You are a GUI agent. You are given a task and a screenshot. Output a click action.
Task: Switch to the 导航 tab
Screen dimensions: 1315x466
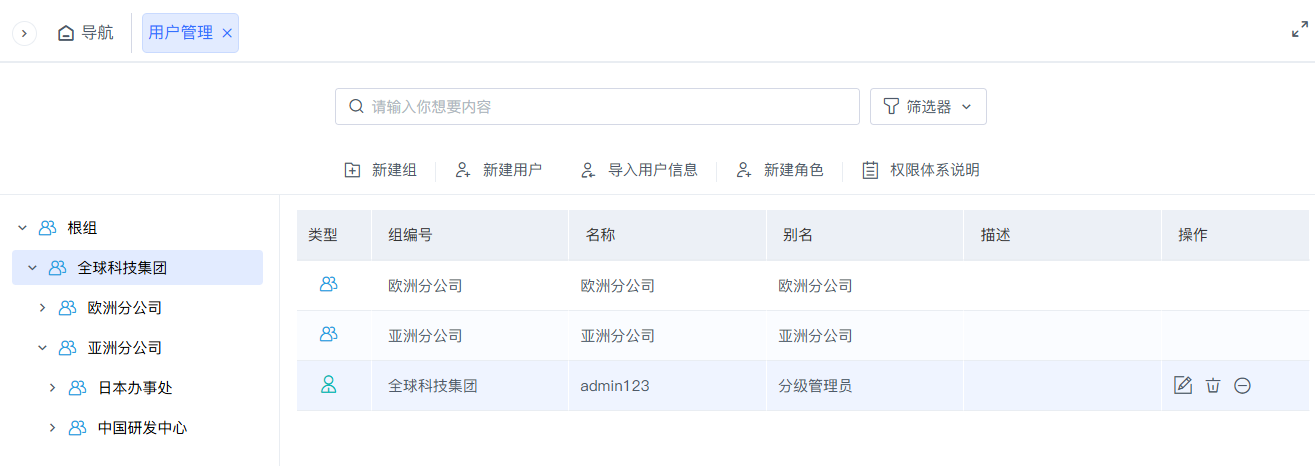(x=86, y=33)
